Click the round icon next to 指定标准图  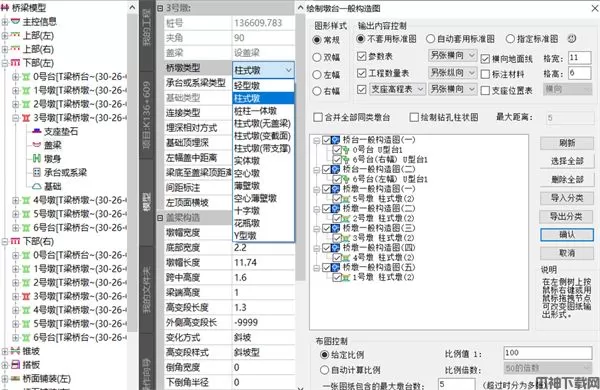pos(572,39)
